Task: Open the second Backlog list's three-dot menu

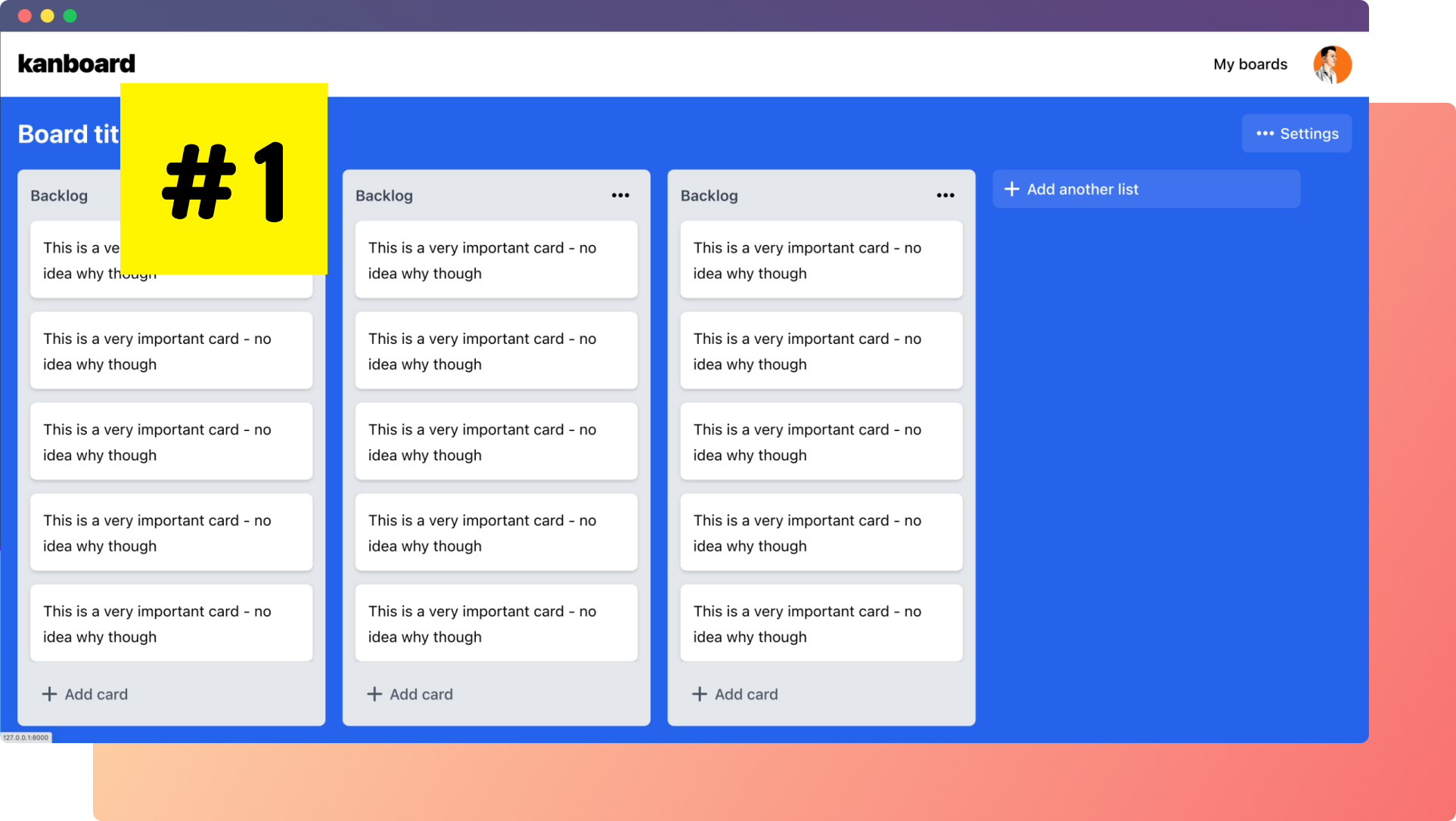Action: click(x=620, y=195)
